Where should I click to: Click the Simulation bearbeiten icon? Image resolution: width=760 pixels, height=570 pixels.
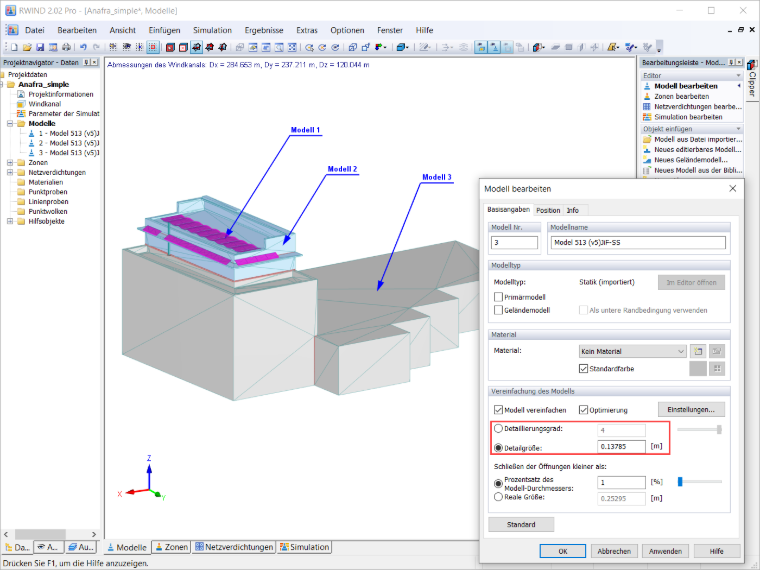[x=647, y=117]
